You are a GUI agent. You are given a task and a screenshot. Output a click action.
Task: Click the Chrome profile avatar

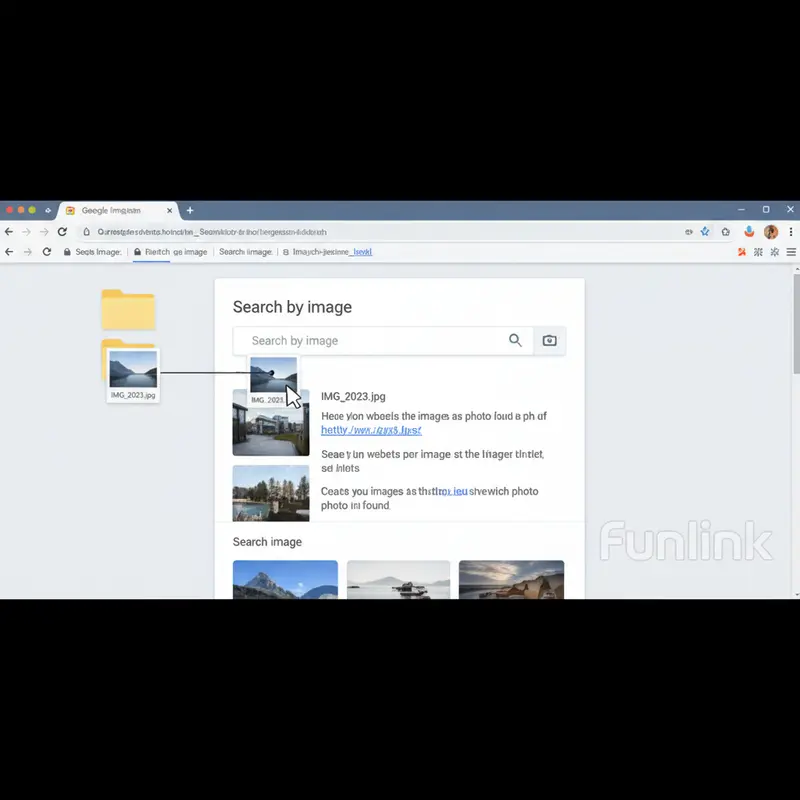click(770, 231)
